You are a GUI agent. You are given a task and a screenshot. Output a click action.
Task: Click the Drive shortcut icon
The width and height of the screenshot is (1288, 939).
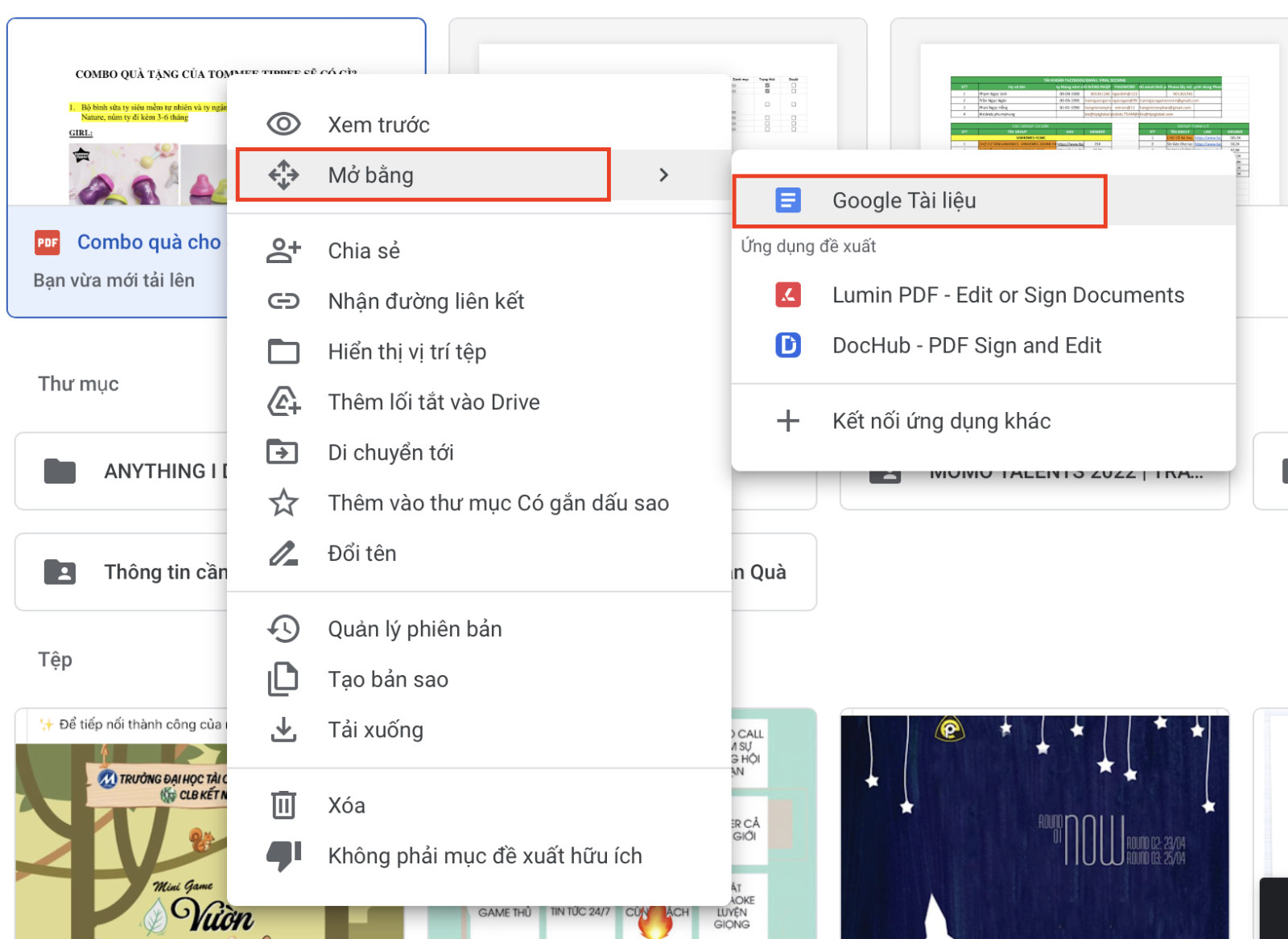click(x=283, y=402)
